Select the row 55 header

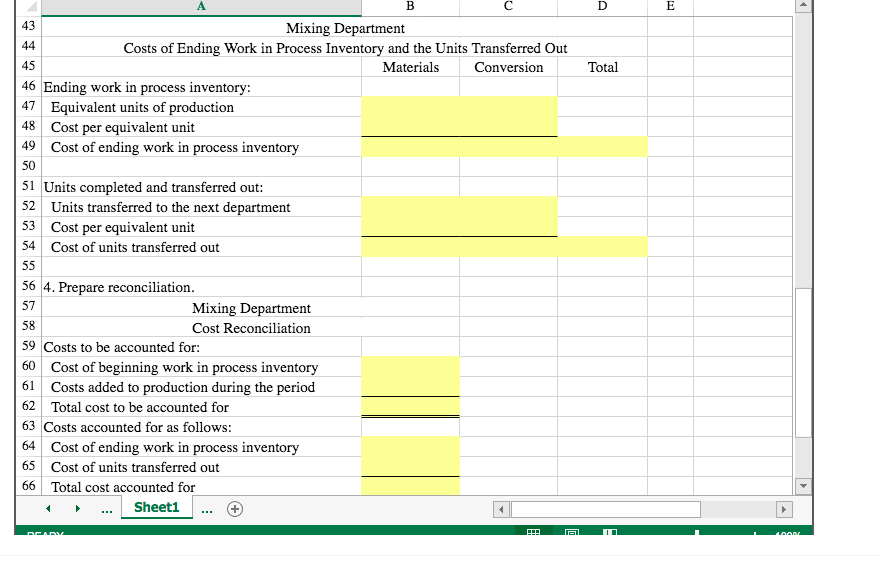(29, 266)
